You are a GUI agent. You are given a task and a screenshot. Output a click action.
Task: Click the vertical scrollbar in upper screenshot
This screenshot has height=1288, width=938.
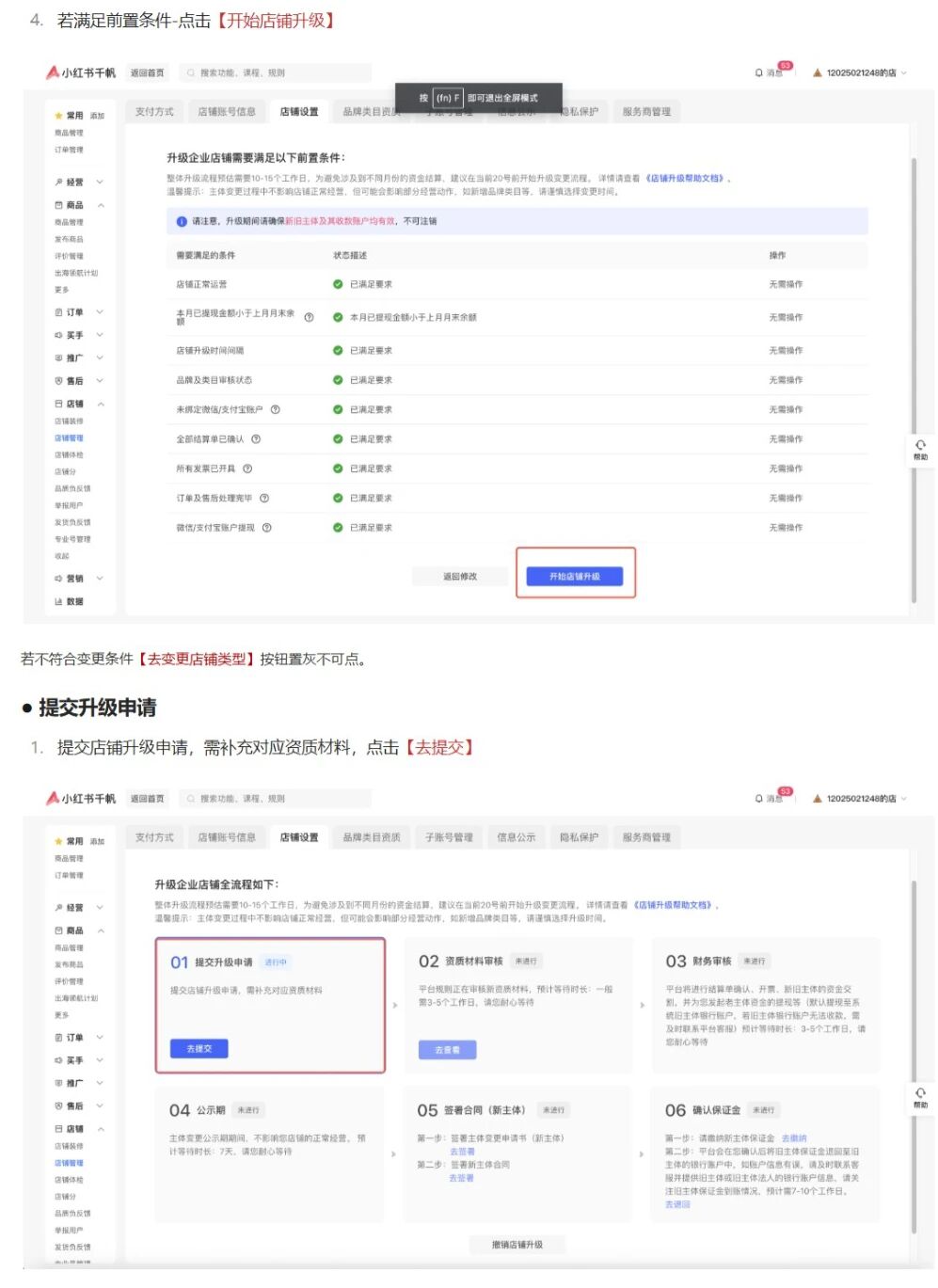pyautogui.click(x=914, y=376)
